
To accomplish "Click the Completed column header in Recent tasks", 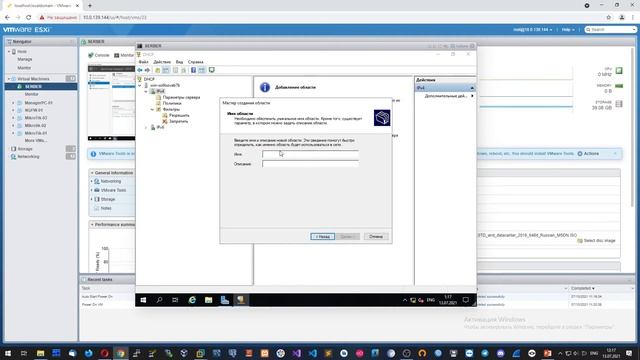I will (x=582, y=289).
